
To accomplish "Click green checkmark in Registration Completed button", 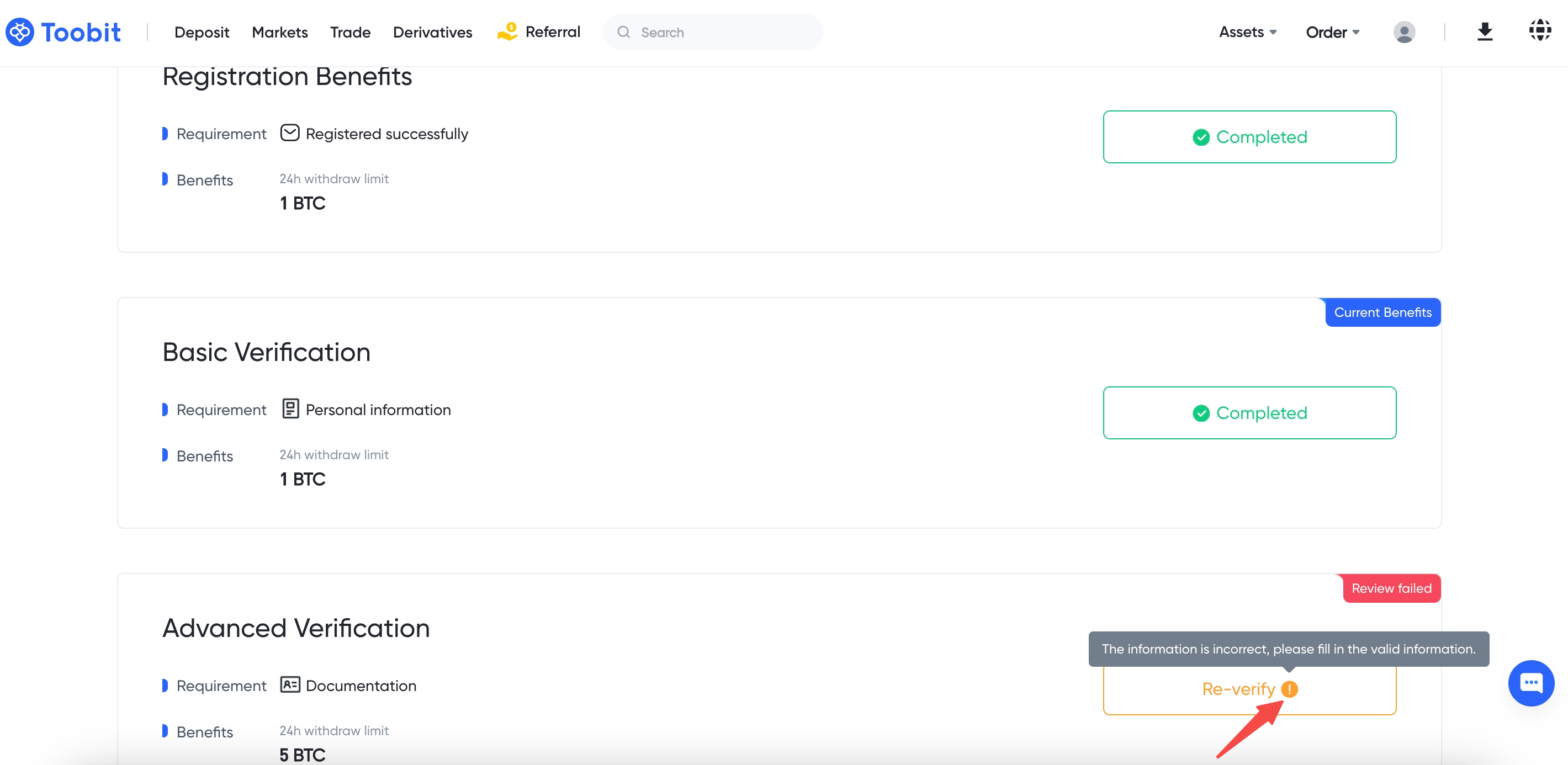I will [1200, 137].
